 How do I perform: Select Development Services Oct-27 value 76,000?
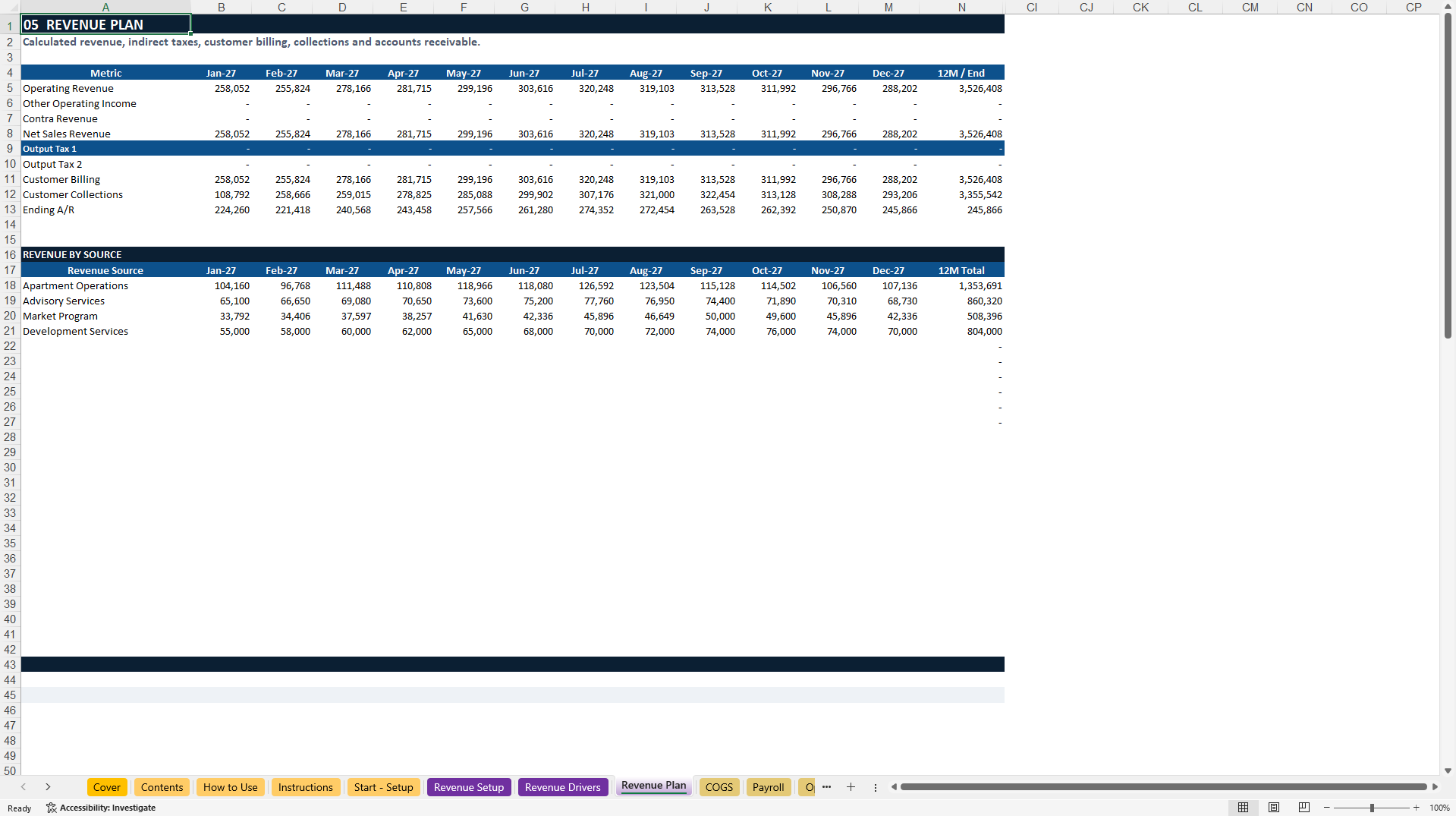[767, 331]
